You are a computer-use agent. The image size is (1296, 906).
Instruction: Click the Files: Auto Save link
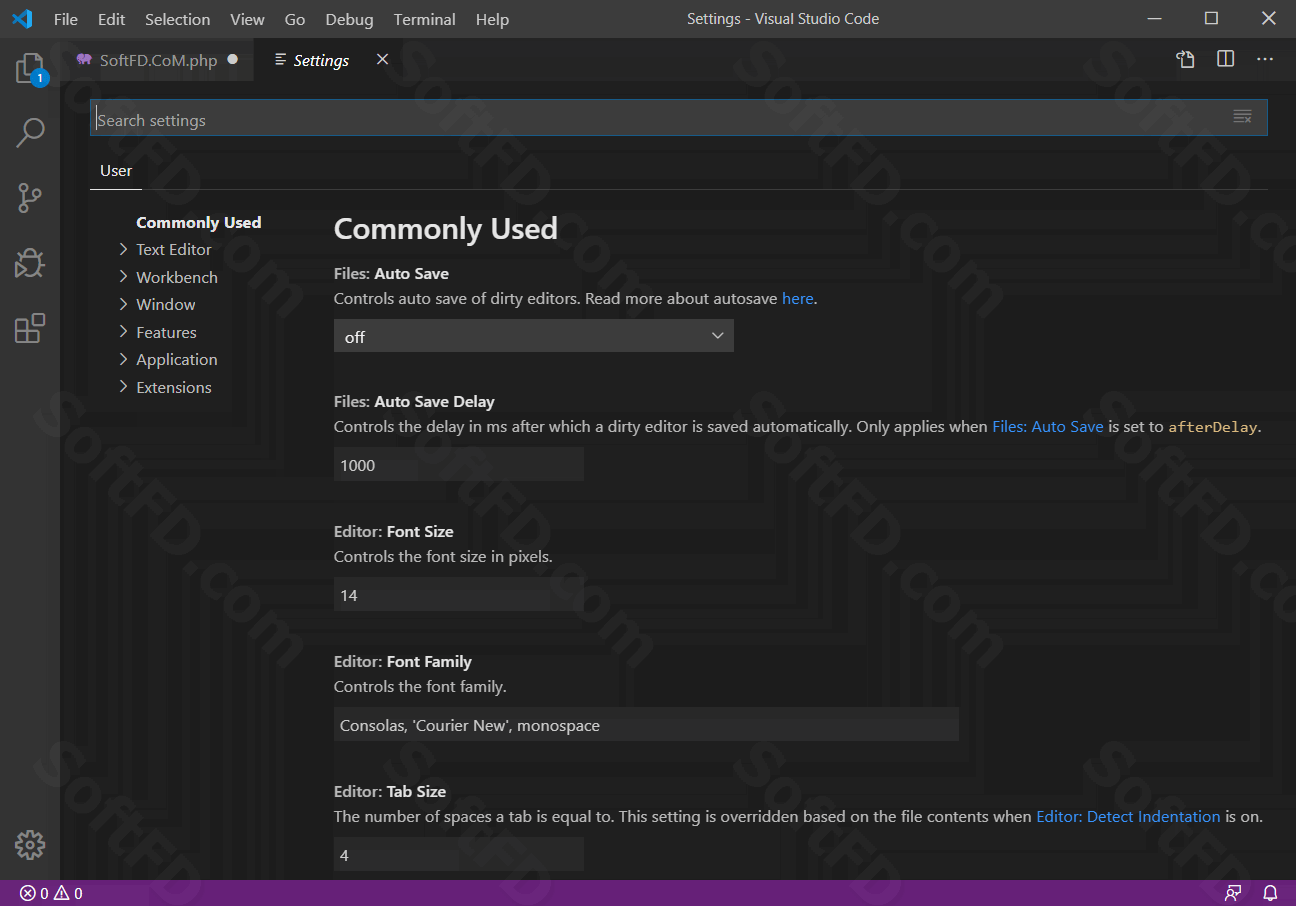[1047, 426]
